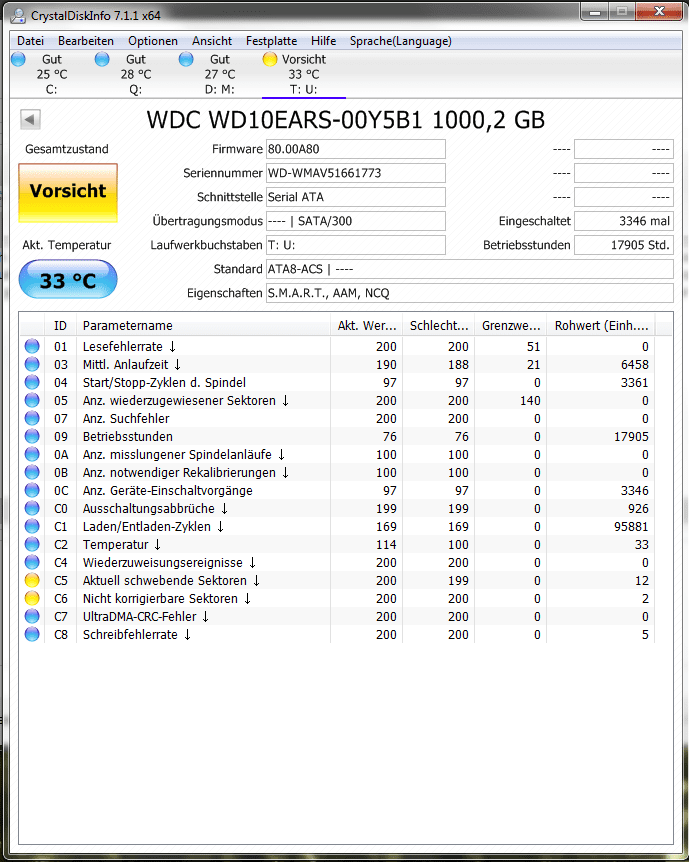Screen dimensions: 689x862
Task: Click status orb of Temperatur row
Action: coord(32,544)
